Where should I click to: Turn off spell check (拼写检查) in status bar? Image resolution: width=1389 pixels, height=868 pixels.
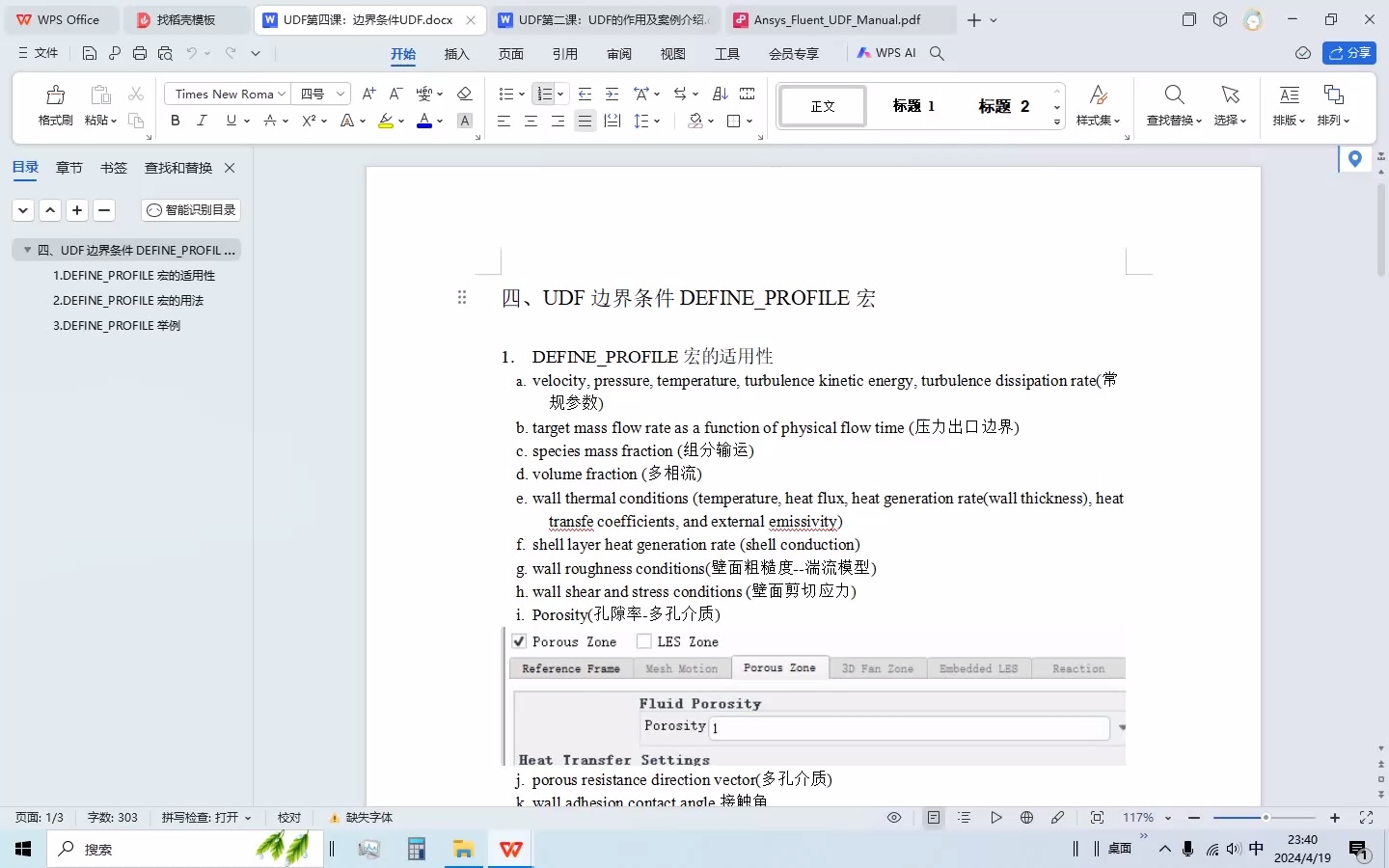pyautogui.click(x=199, y=817)
